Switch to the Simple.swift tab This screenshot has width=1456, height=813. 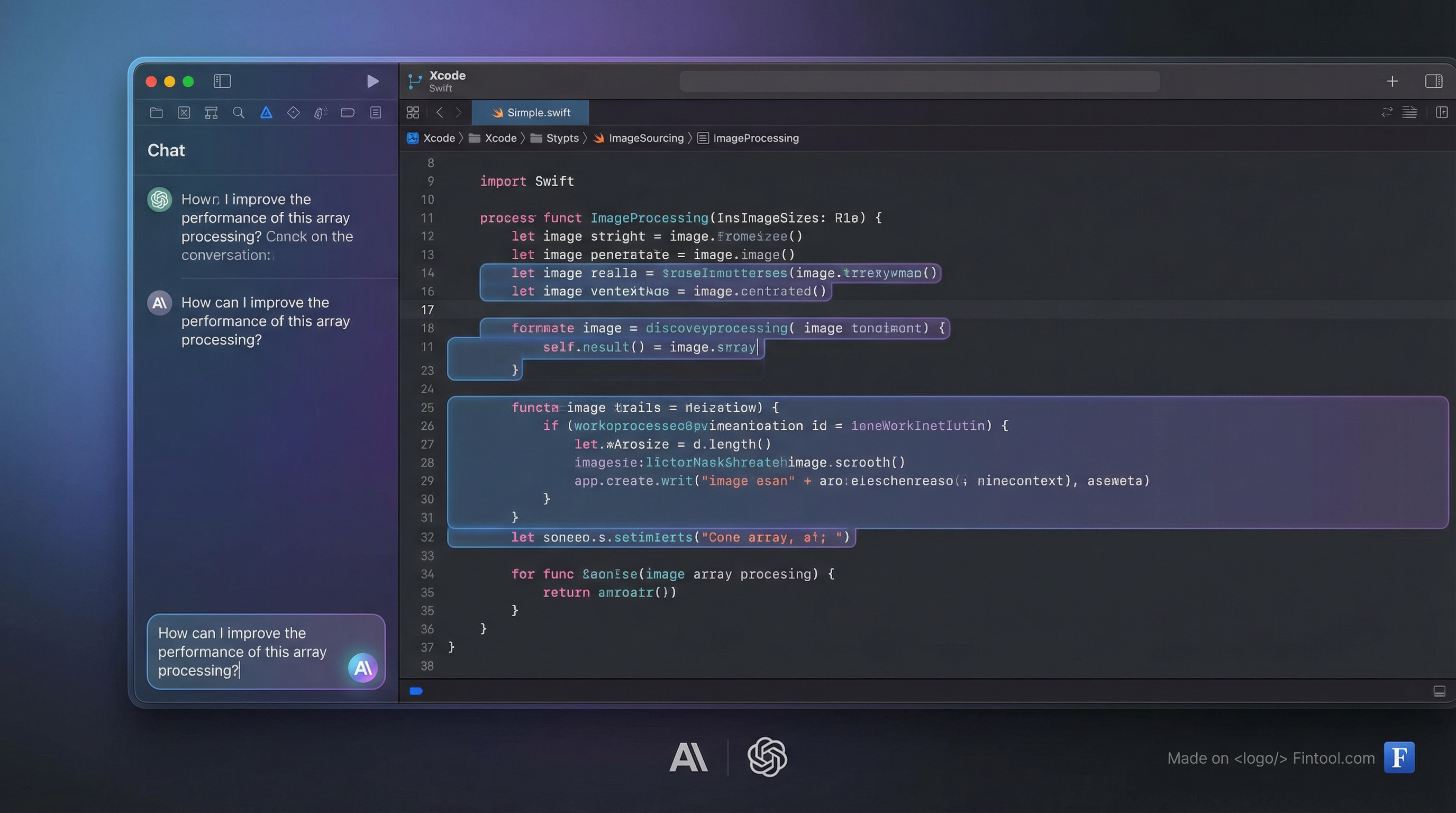pyautogui.click(x=530, y=113)
